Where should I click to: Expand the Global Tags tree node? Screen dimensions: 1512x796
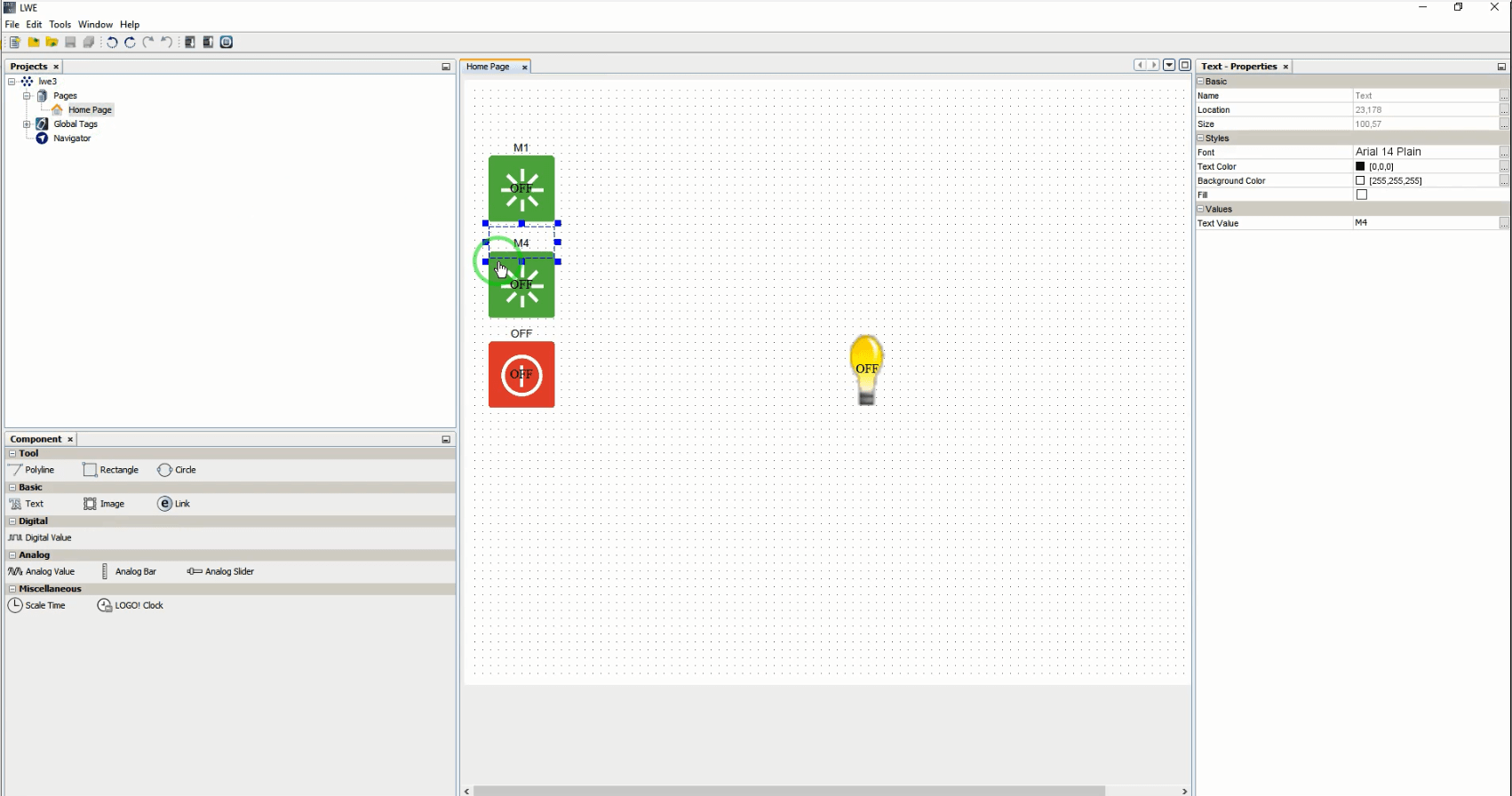coord(27,124)
